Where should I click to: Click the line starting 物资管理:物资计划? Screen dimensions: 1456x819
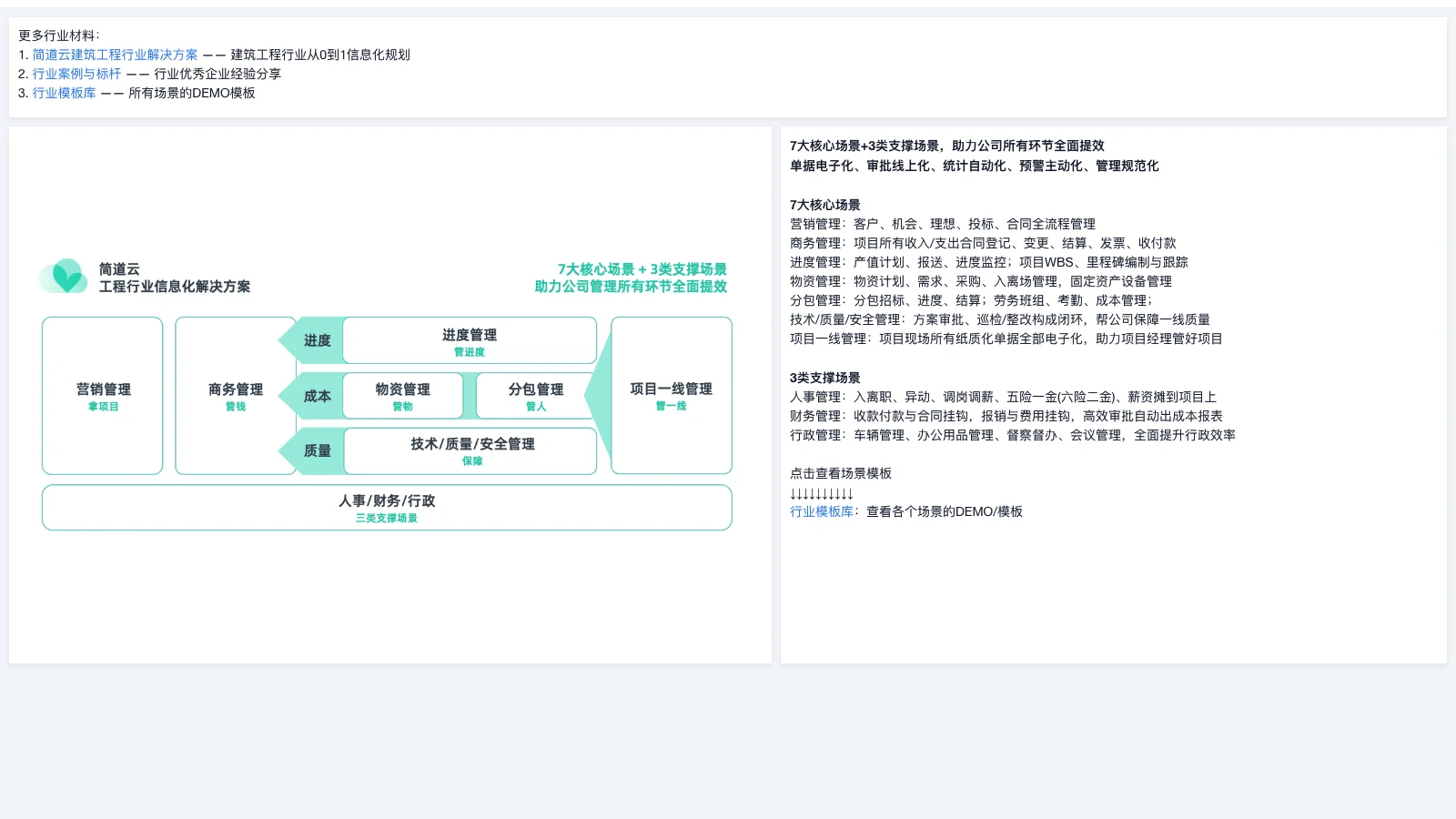click(981, 281)
